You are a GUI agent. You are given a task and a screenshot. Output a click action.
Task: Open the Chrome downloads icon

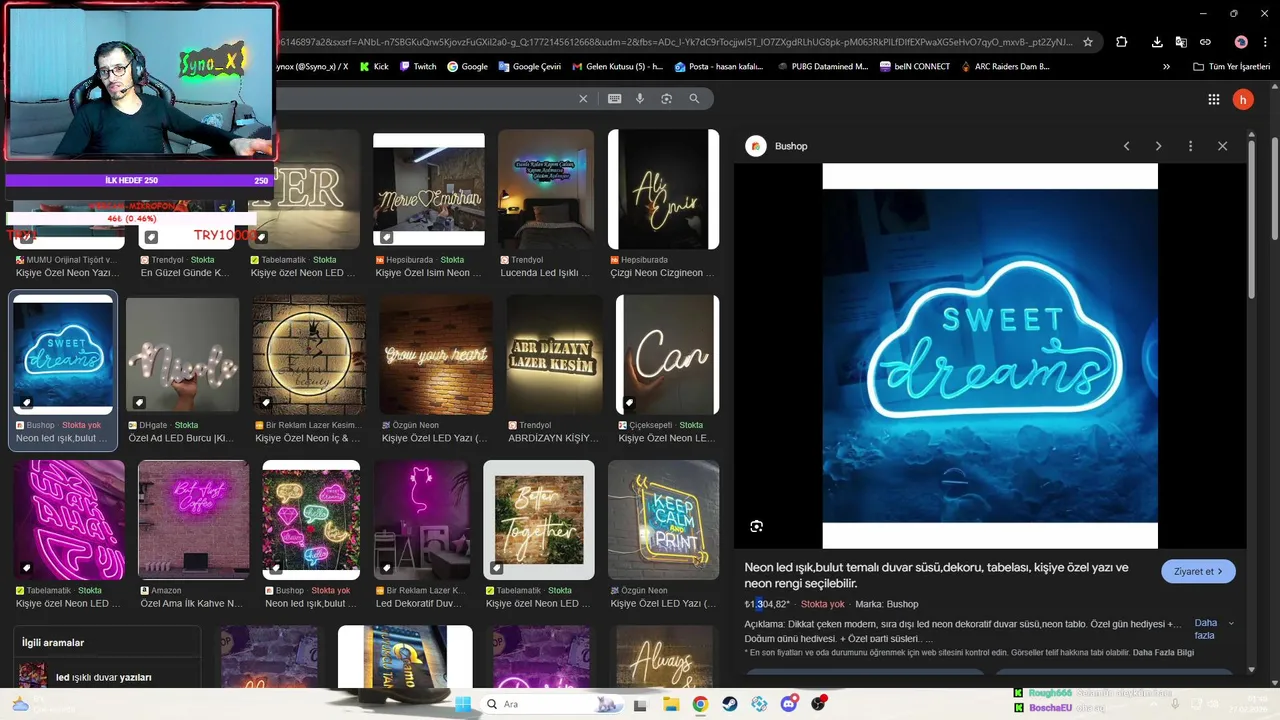pos(1157,42)
